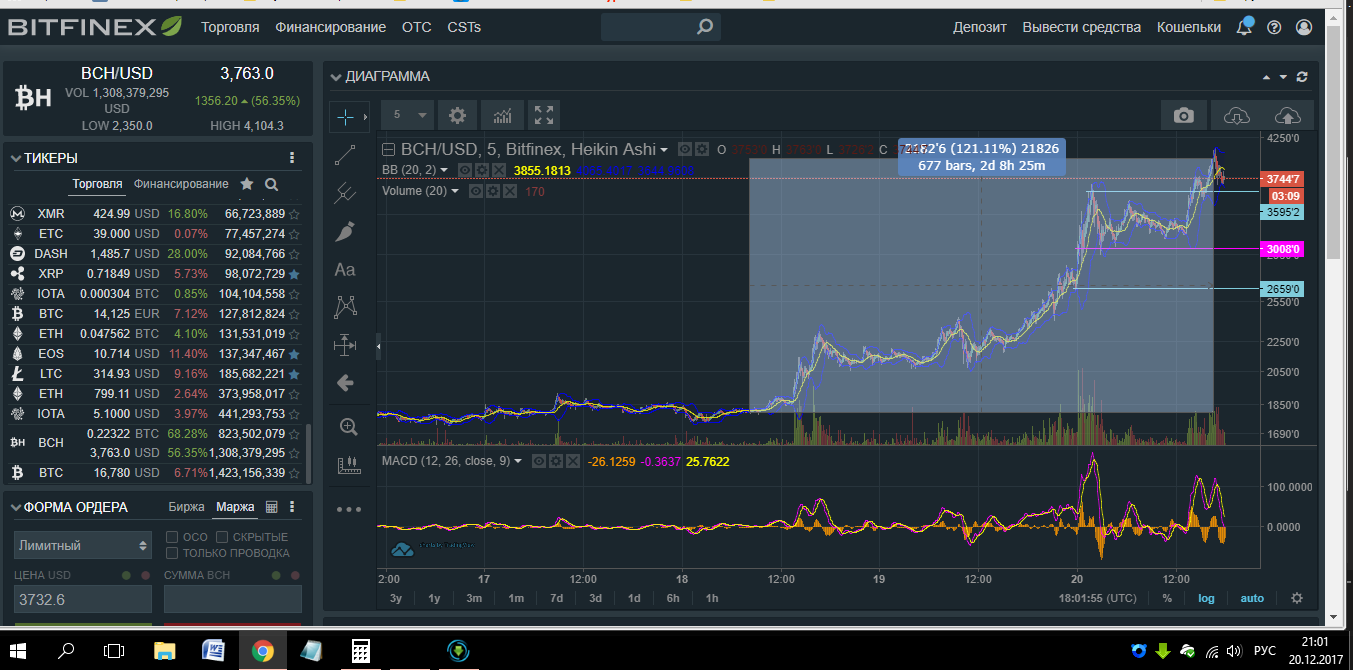Image resolution: width=1353 pixels, height=670 pixels.
Task: Expand the BCH/USD chart symbol dropdown
Action: pyautogui.click(x=663, y=150)
